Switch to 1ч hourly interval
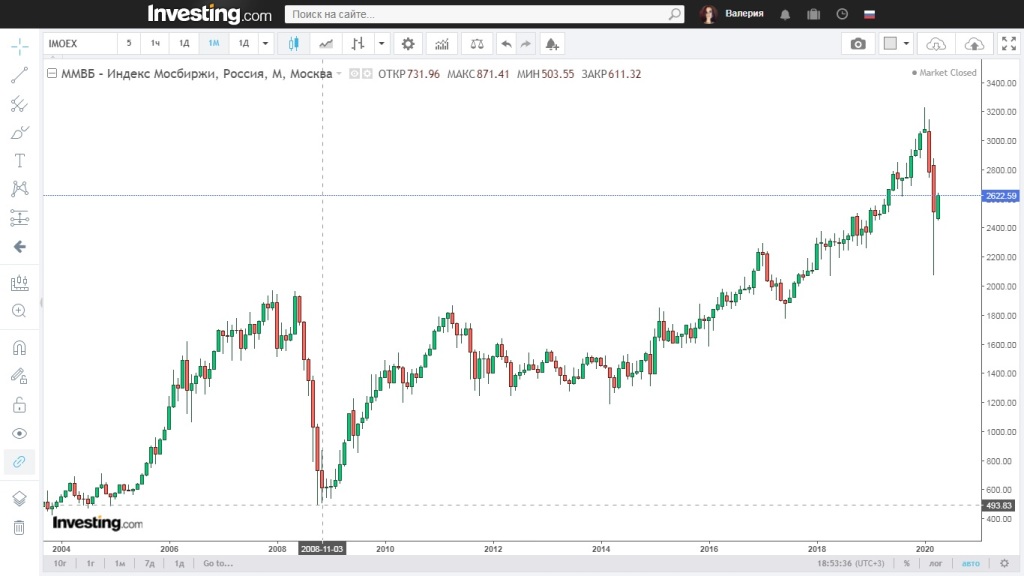Image resolution: width=1024 pixels, height=576 pixels. pyautogui.click(x=156, y=44)
